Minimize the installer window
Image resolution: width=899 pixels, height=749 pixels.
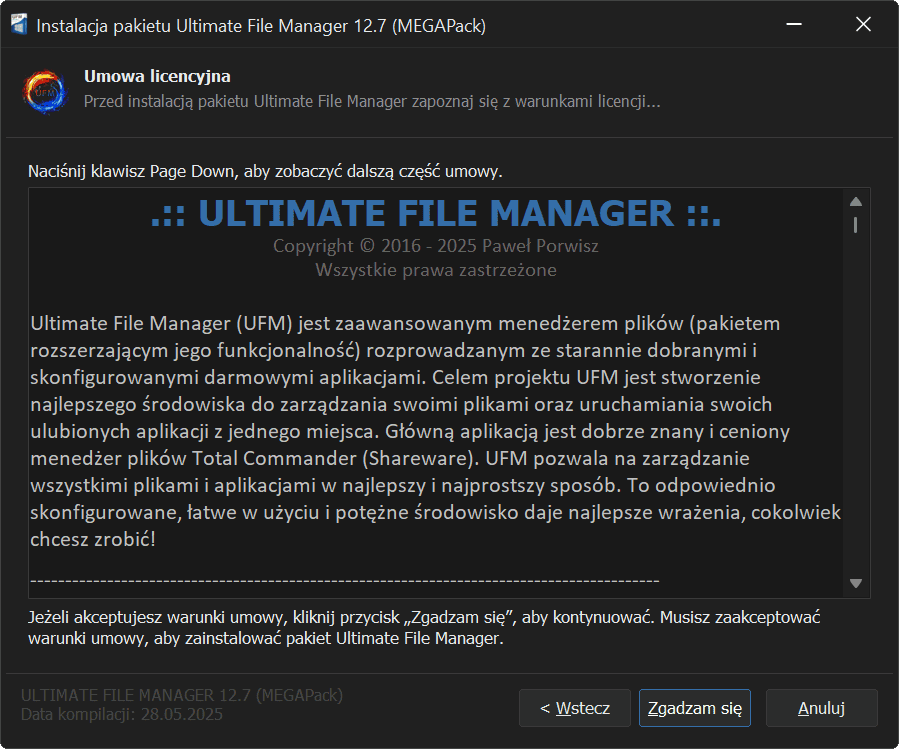[793, 25]
